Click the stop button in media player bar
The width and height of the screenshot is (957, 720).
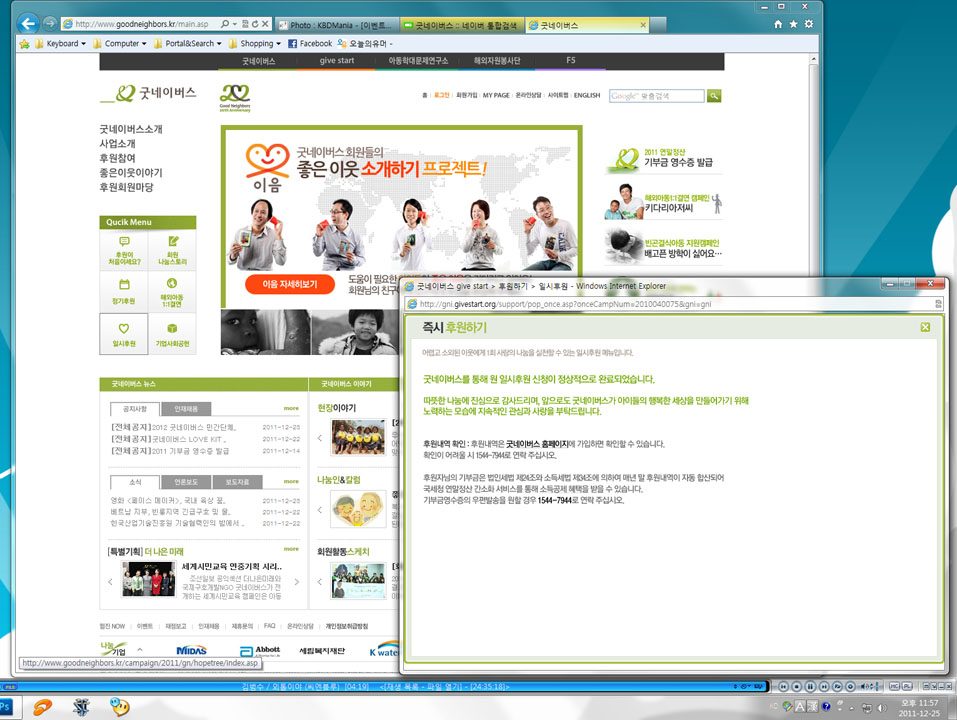click(796, 686)
